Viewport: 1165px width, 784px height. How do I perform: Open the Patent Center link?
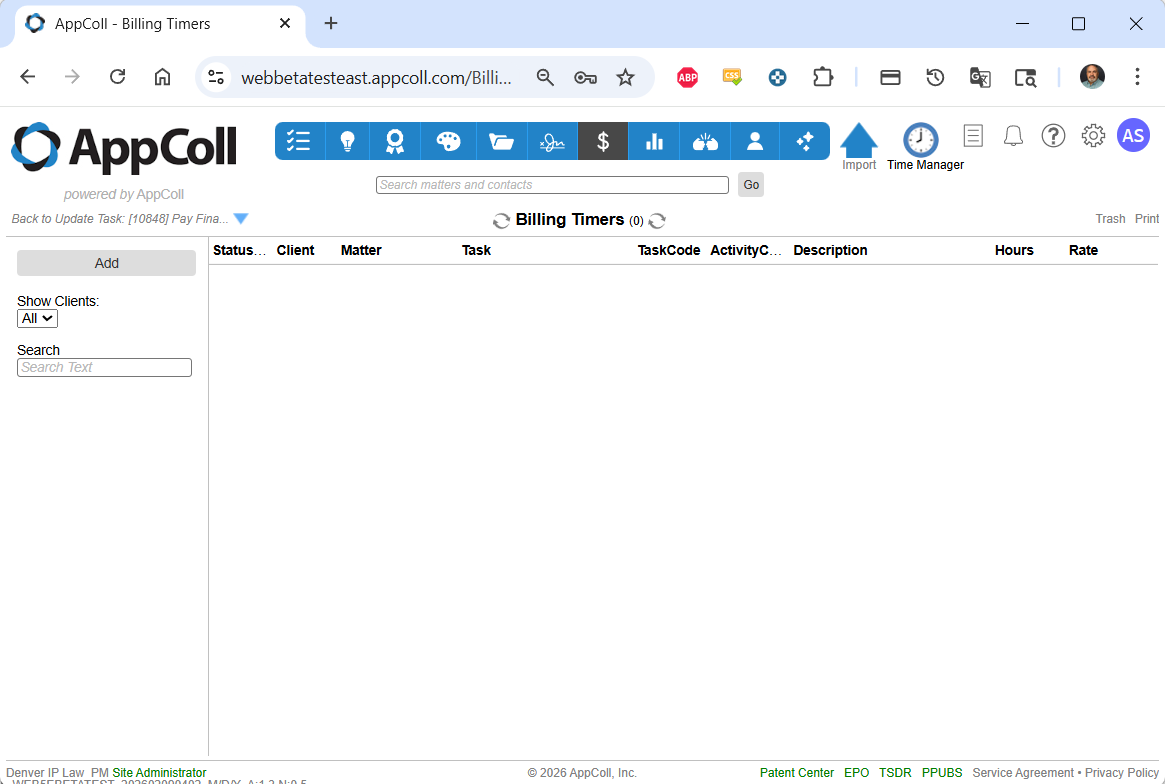tap(796, 773)
